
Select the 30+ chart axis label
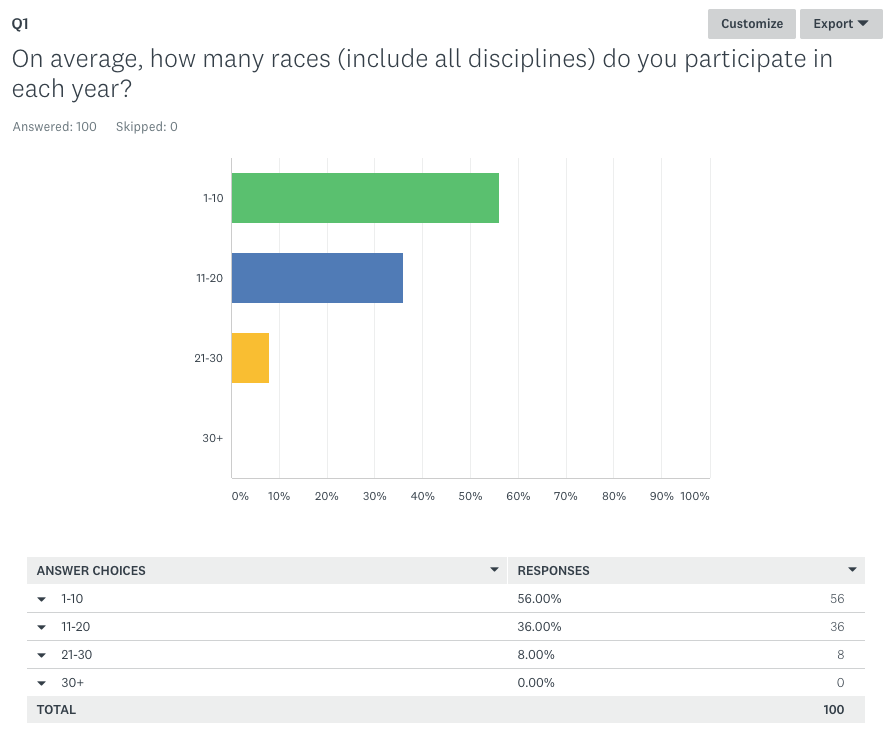pos(212,438)
